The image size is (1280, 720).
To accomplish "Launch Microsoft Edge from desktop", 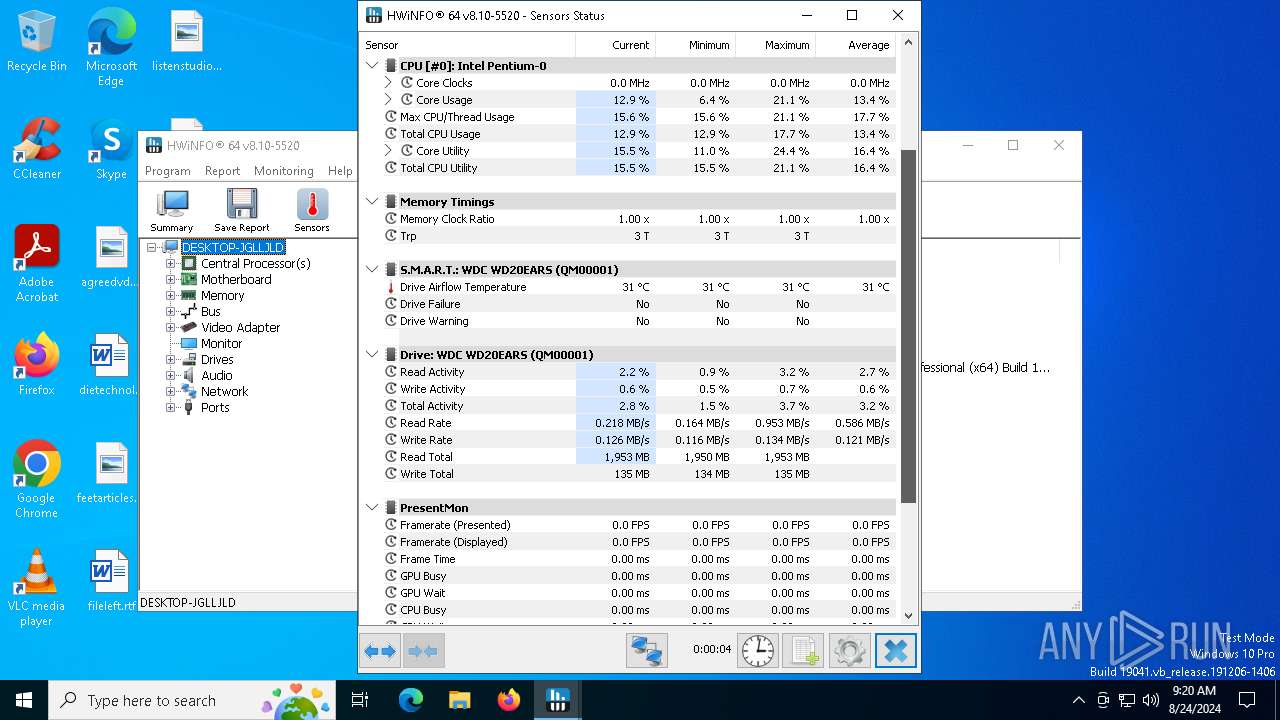I will pyautogui.click(x=111, y=48).
